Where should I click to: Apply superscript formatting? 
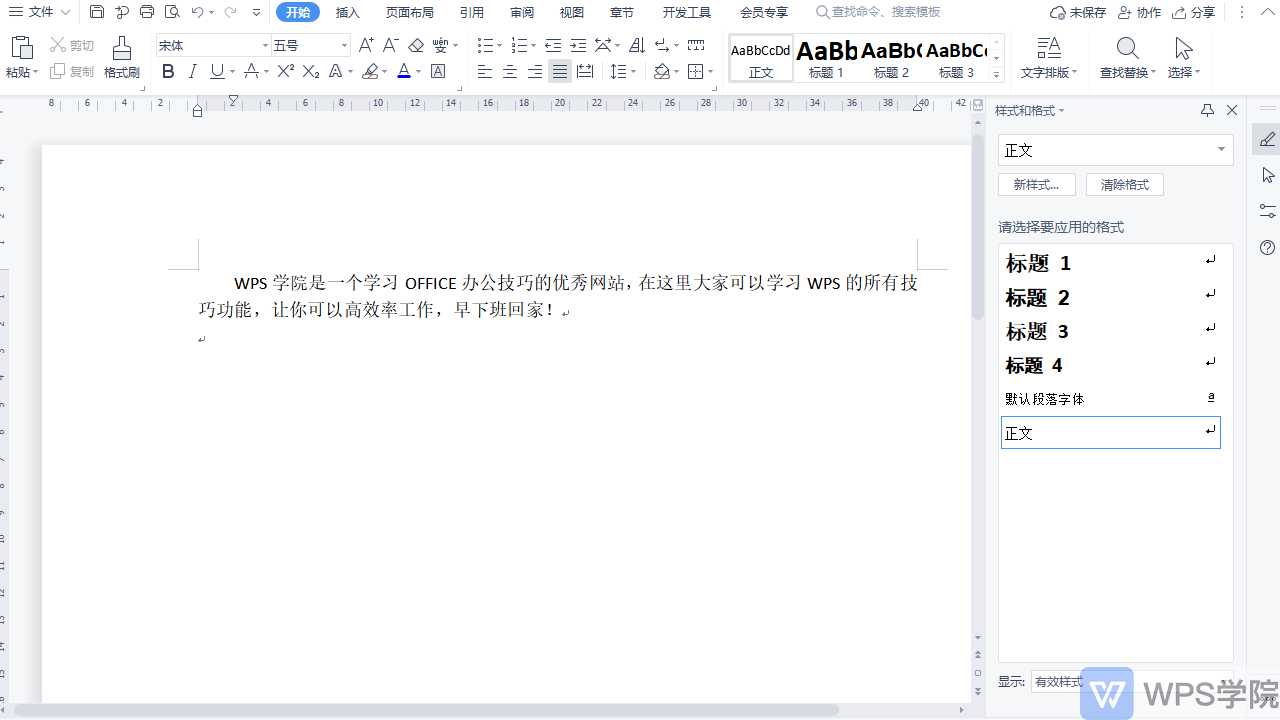coord(285,71)
